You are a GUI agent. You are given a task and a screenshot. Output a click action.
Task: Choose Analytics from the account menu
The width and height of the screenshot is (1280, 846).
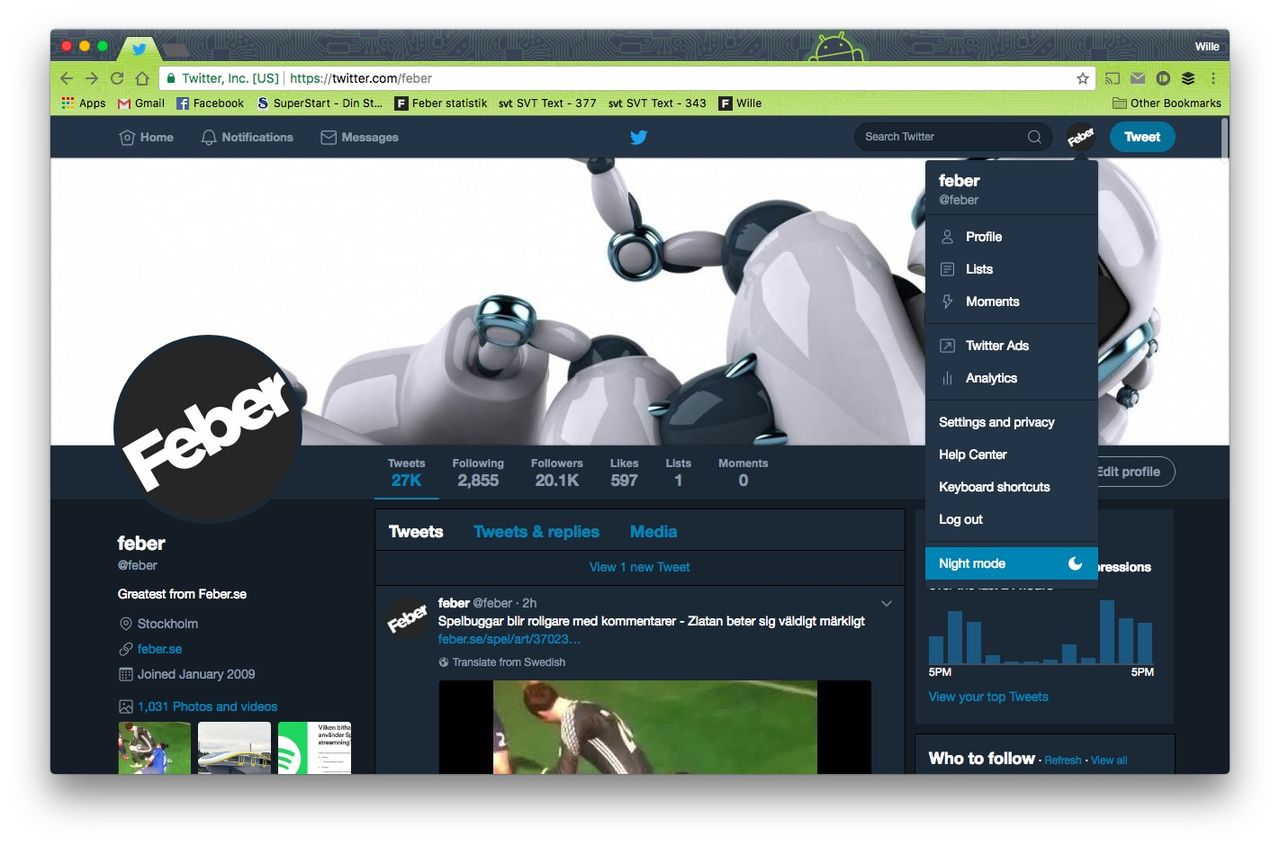click(x=990, y=378)
